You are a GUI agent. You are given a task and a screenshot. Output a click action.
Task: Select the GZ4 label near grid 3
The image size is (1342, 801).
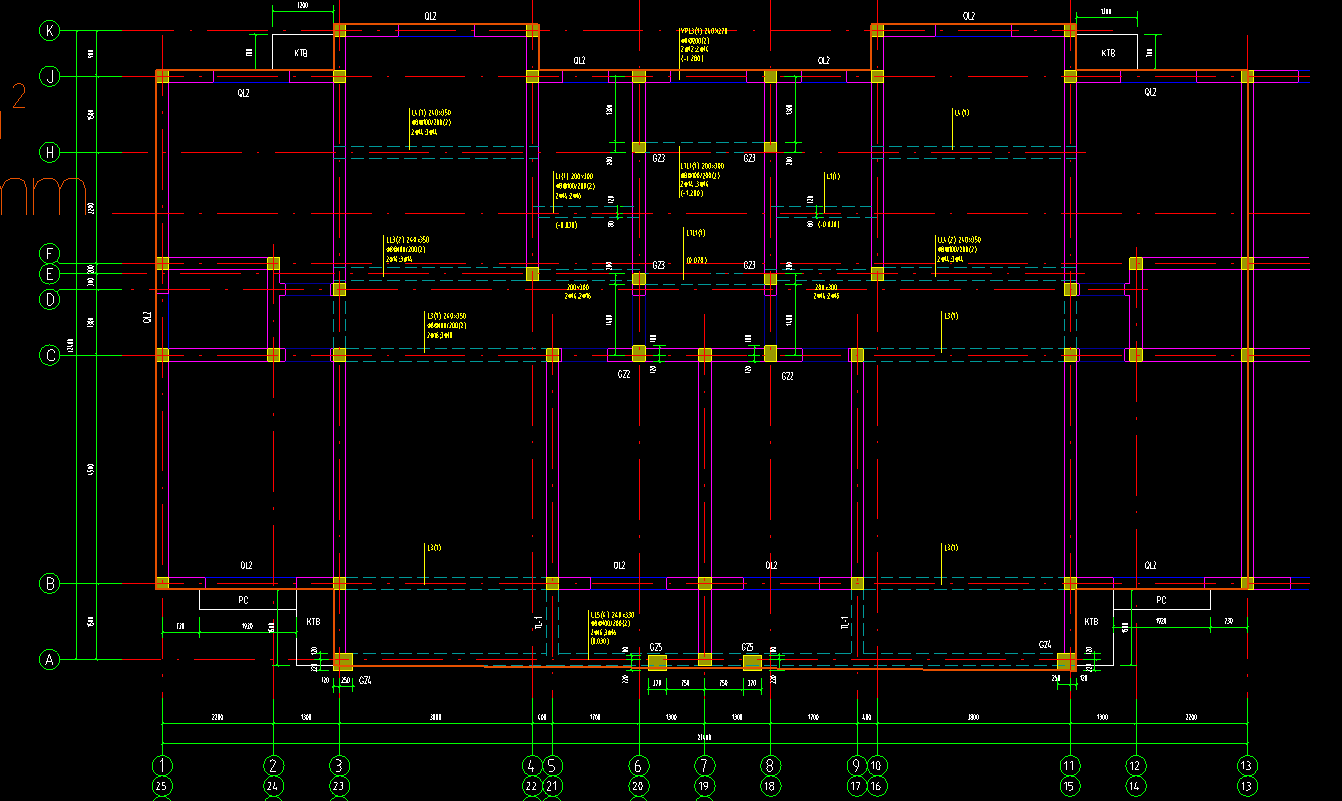(x=365, y=680)
